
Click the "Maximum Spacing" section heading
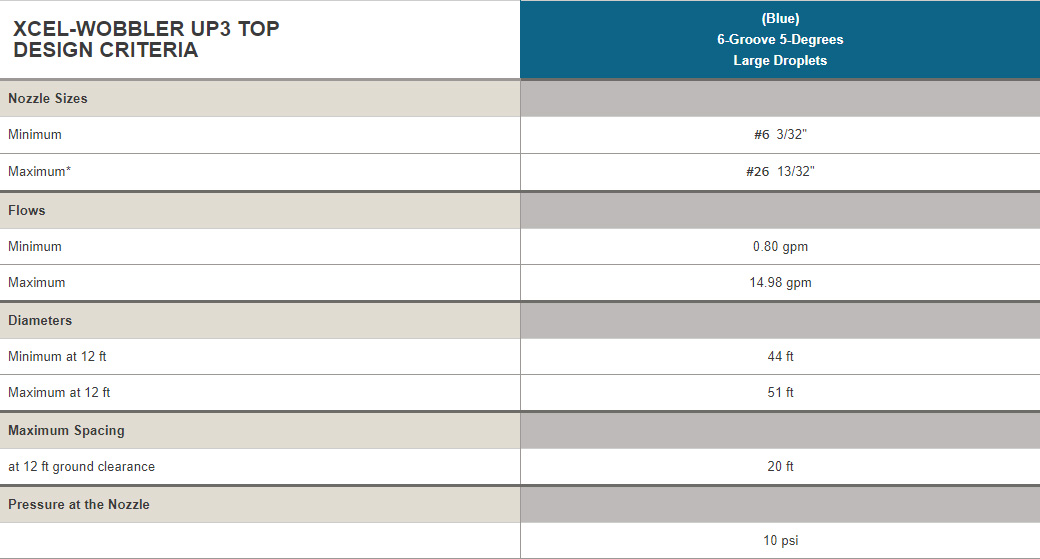[66, 431]
